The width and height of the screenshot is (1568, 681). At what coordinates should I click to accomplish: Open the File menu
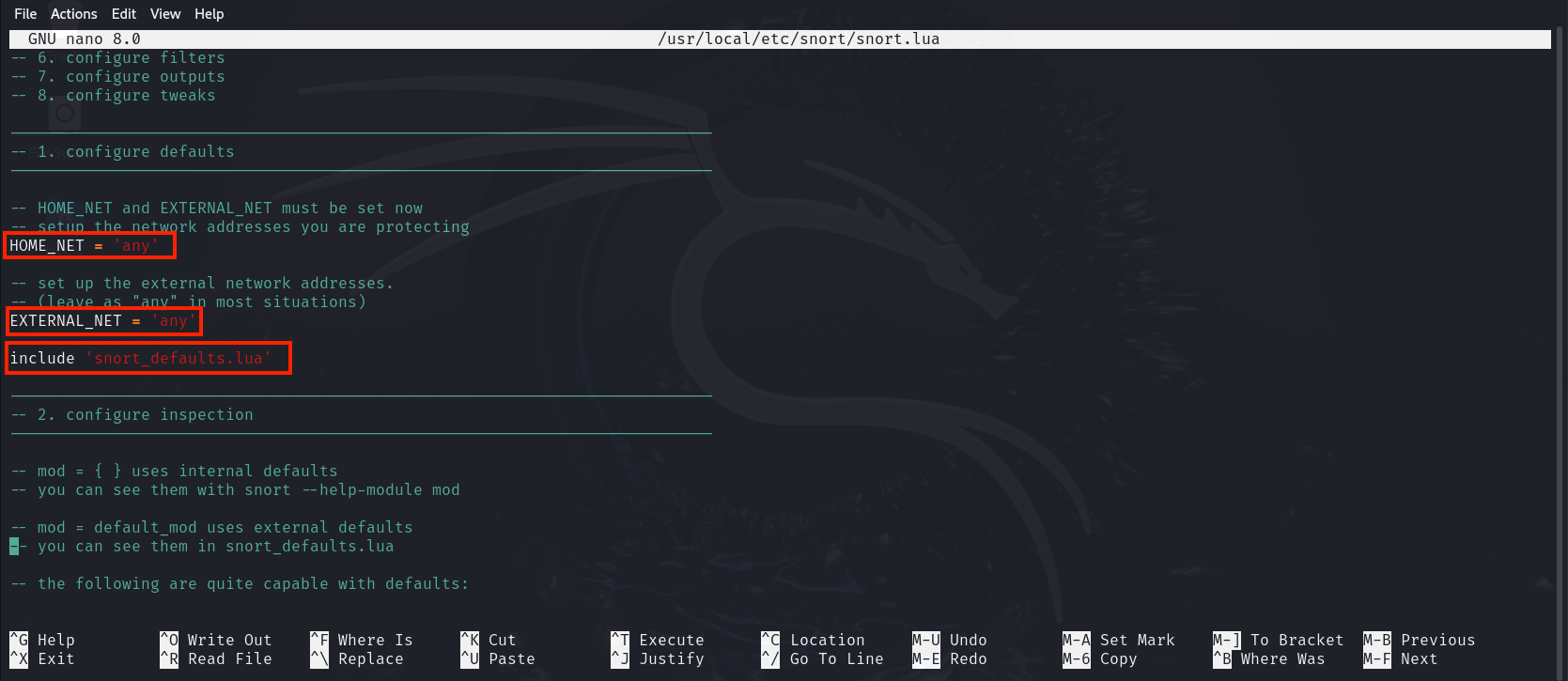pyautogui.click(x=25, y=14)
